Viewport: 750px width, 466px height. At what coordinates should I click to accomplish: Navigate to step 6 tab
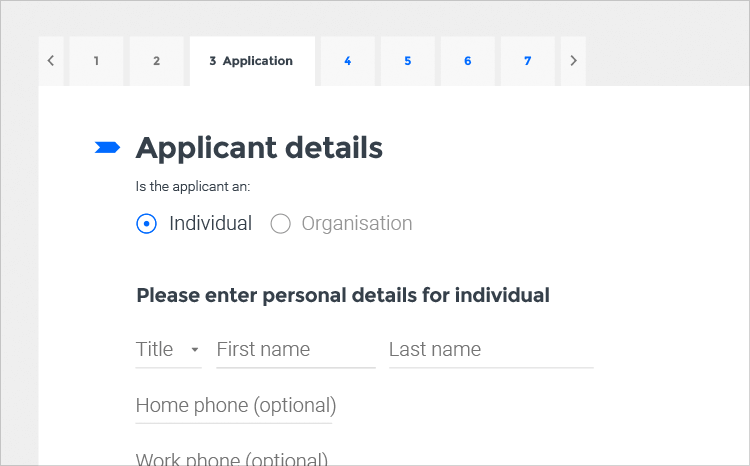coord(468,61)
